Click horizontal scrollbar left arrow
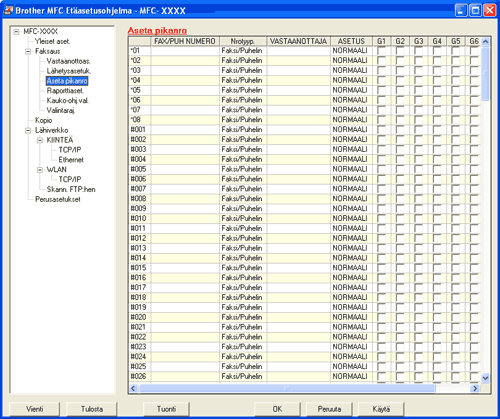This screenshot has height=419, width=500. coord(133,388)
